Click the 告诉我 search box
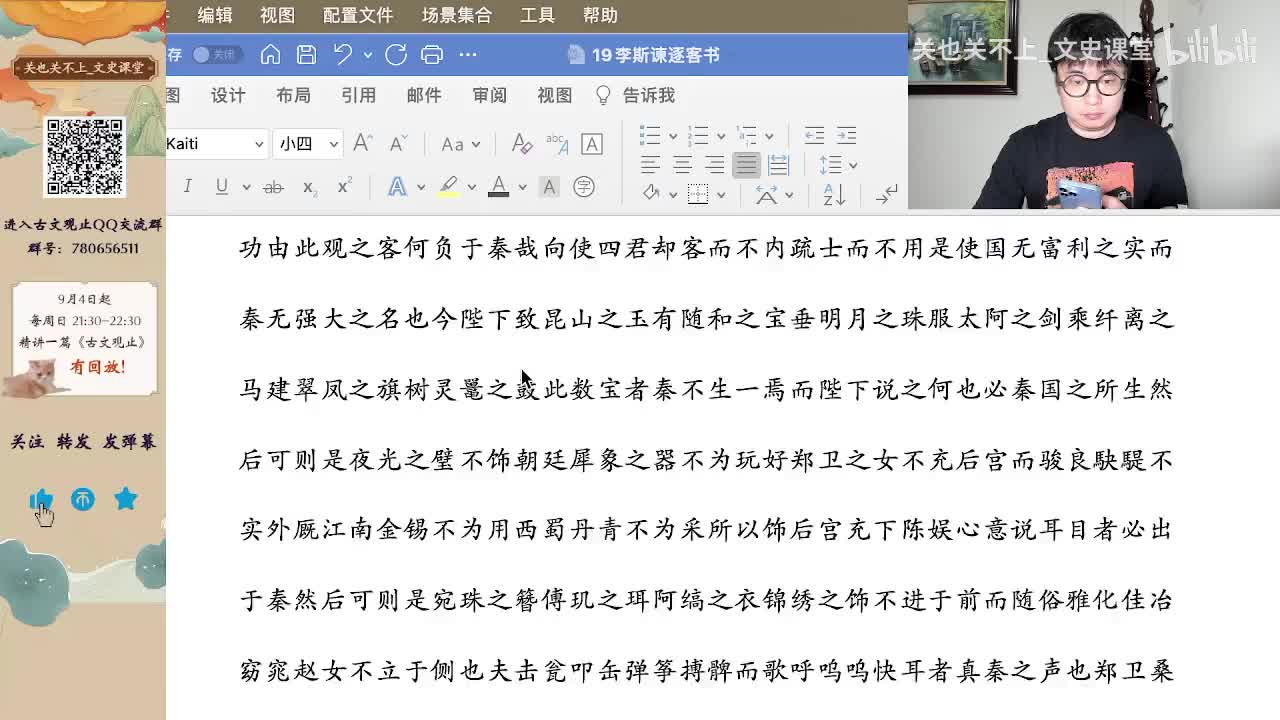Screen dimensions: 1280x720 636,95
